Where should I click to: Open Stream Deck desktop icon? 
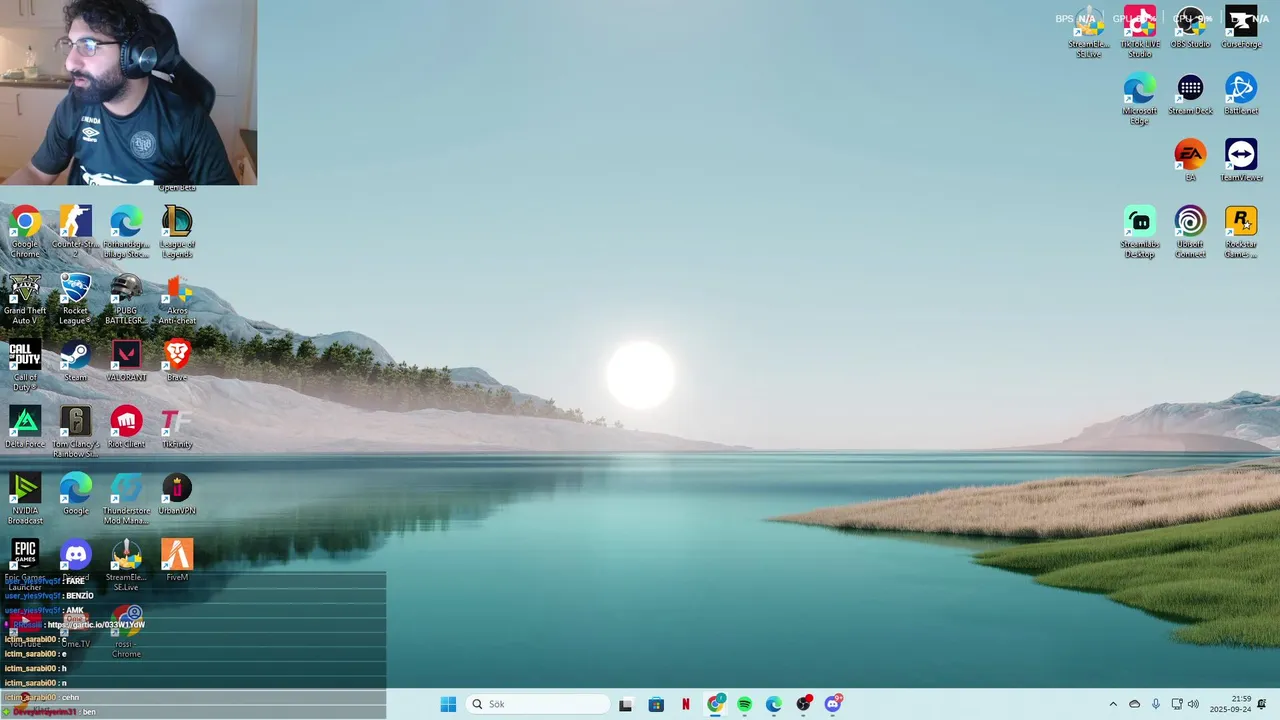point(1190,94)
